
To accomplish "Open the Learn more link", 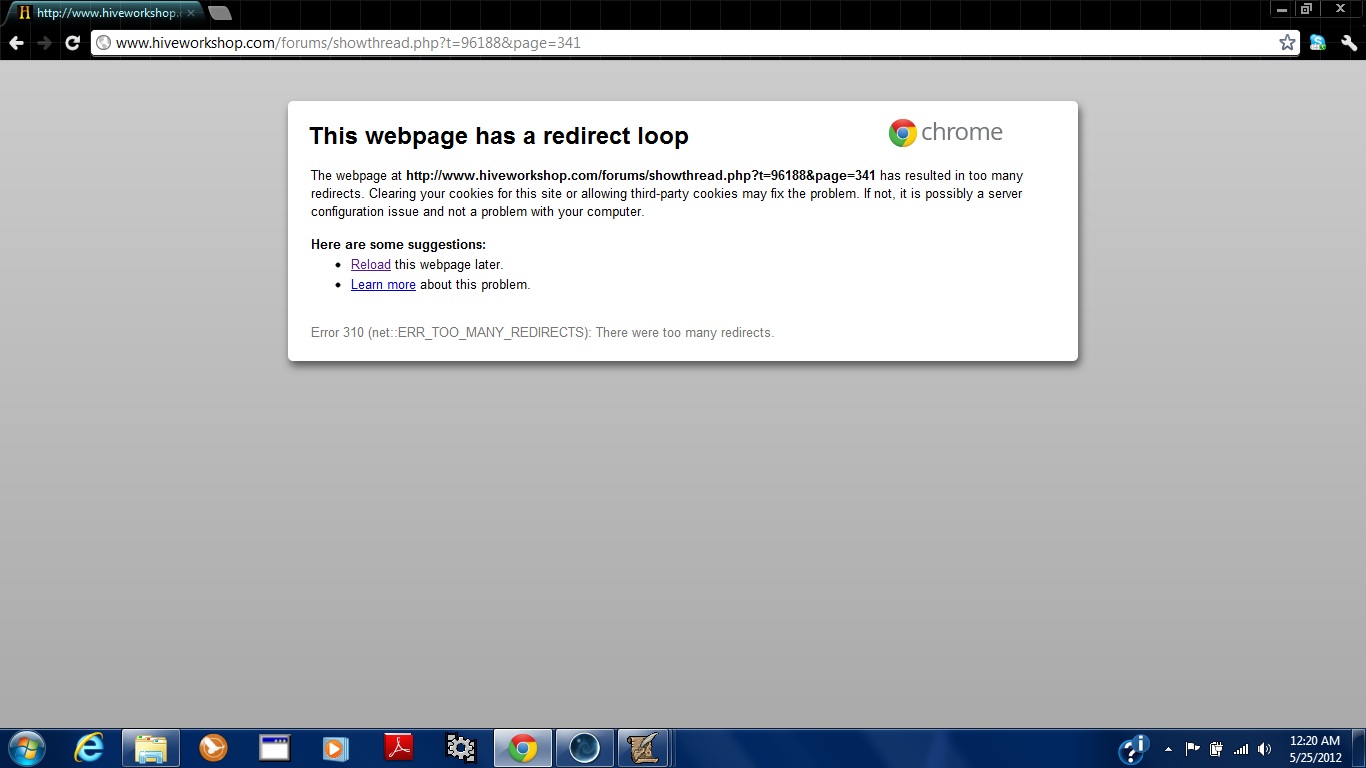I will click(383, 285).
